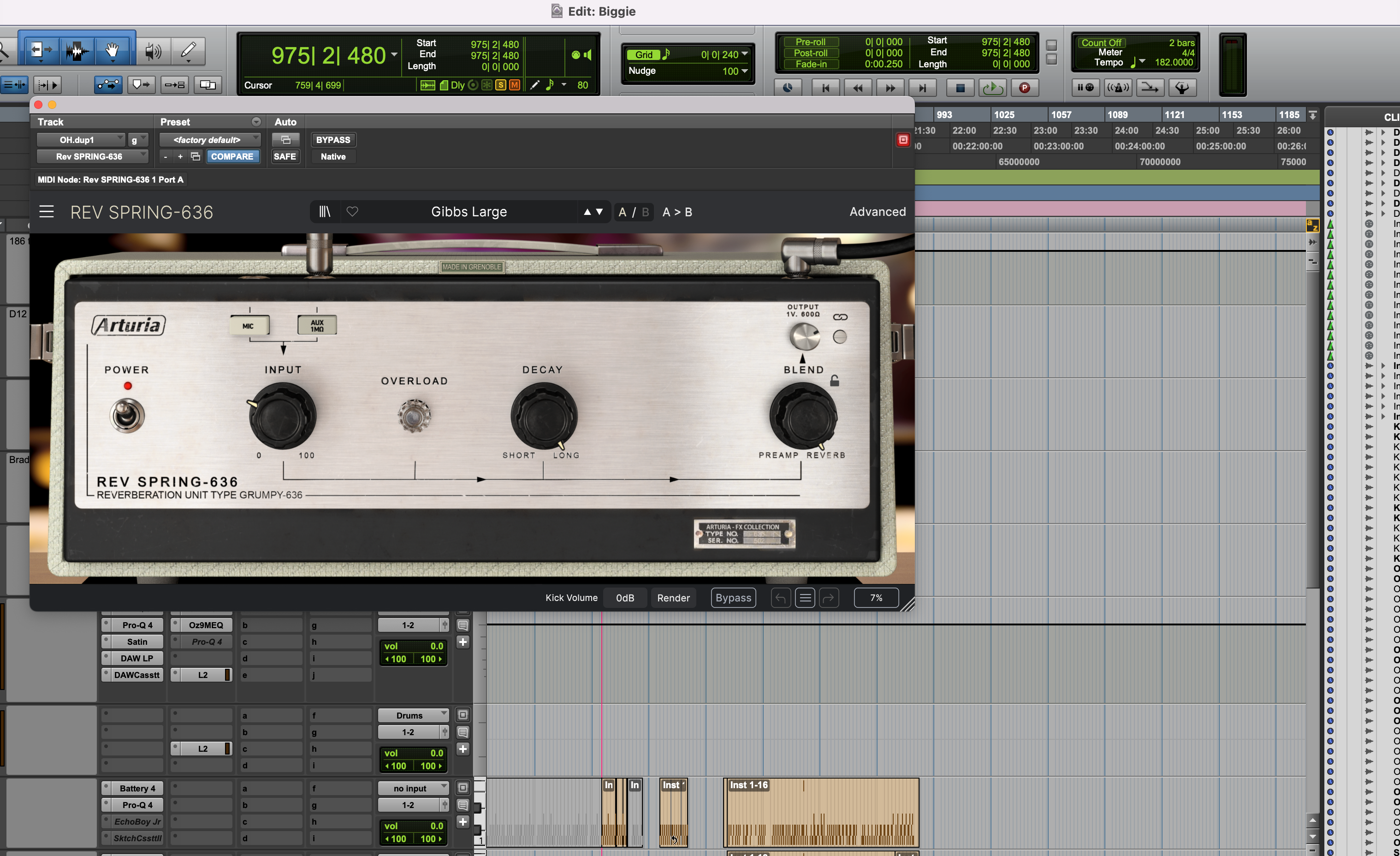Toggle MIDI merge button
This screenshot has height=856, width=1400.
(x=1150, y=87)
